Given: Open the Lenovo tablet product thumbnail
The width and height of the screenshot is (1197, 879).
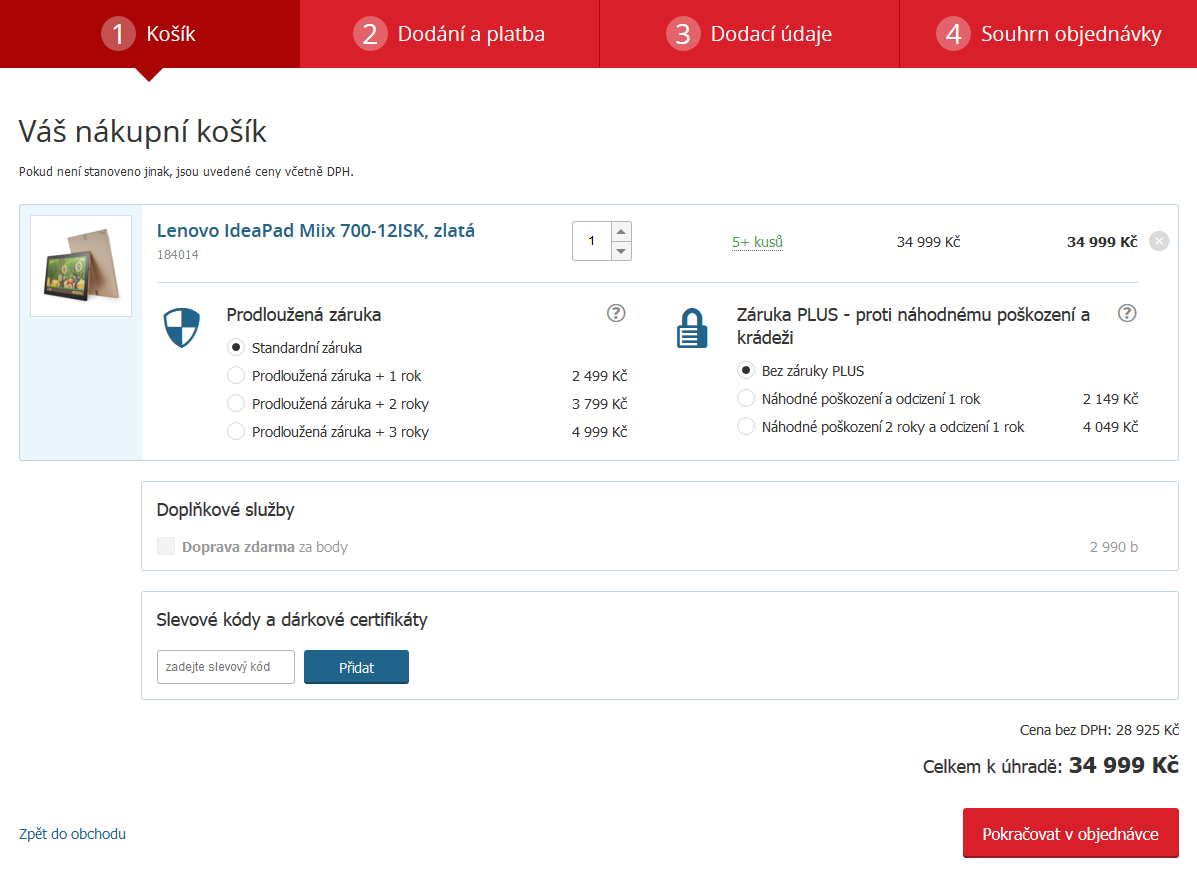Looking at the screenshot, I should click(81, 266).
